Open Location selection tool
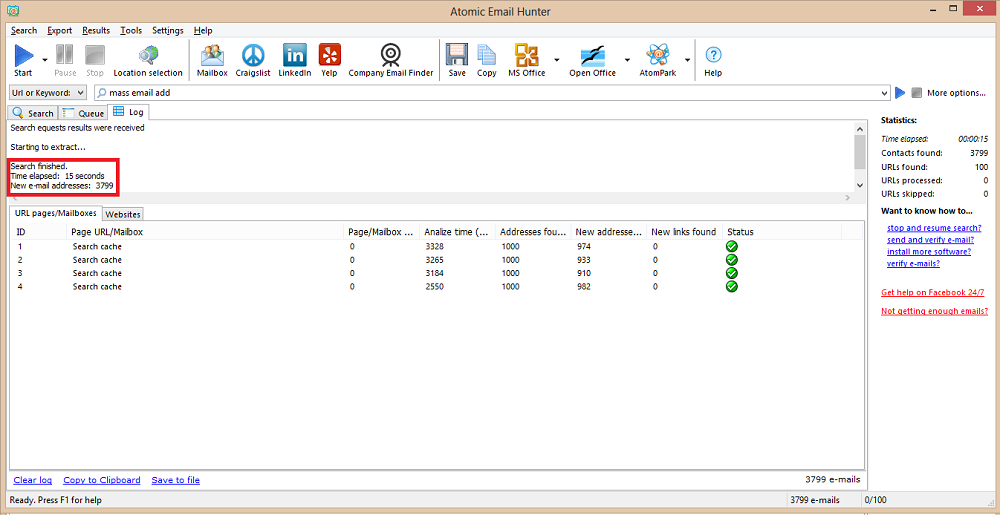The width and height of the screenshot is (1000, 515). (148, 61)
